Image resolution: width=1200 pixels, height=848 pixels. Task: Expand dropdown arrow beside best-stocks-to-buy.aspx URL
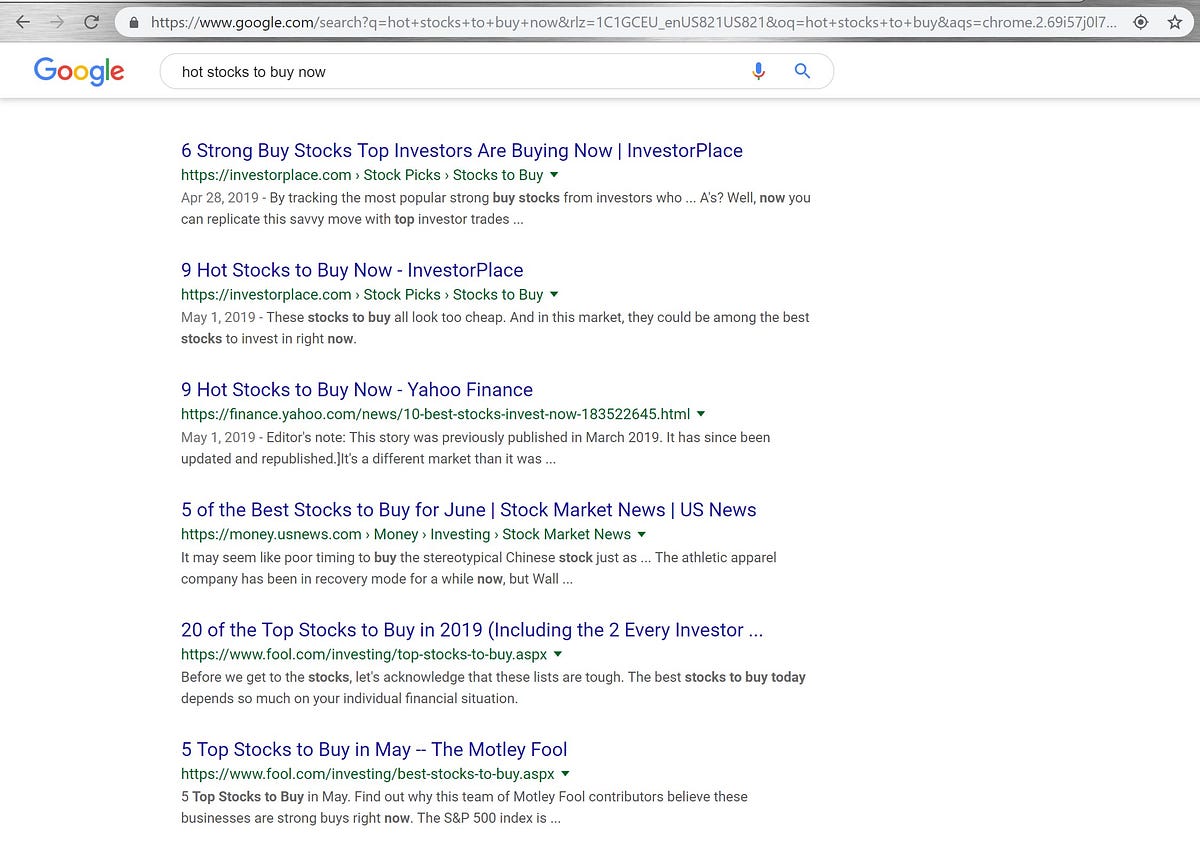point(566,775)
